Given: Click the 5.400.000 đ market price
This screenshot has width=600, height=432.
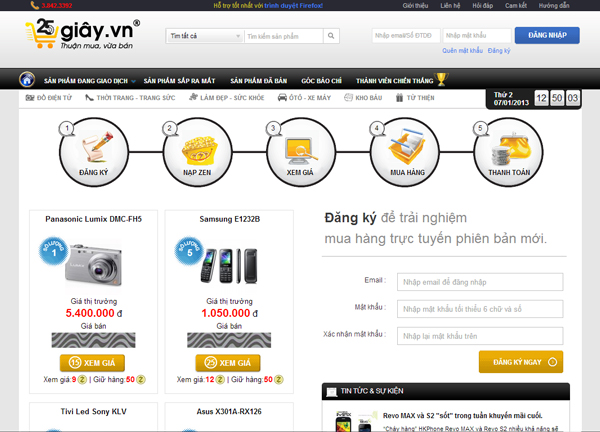Looking at the screenshot, I should pos(94,313).
